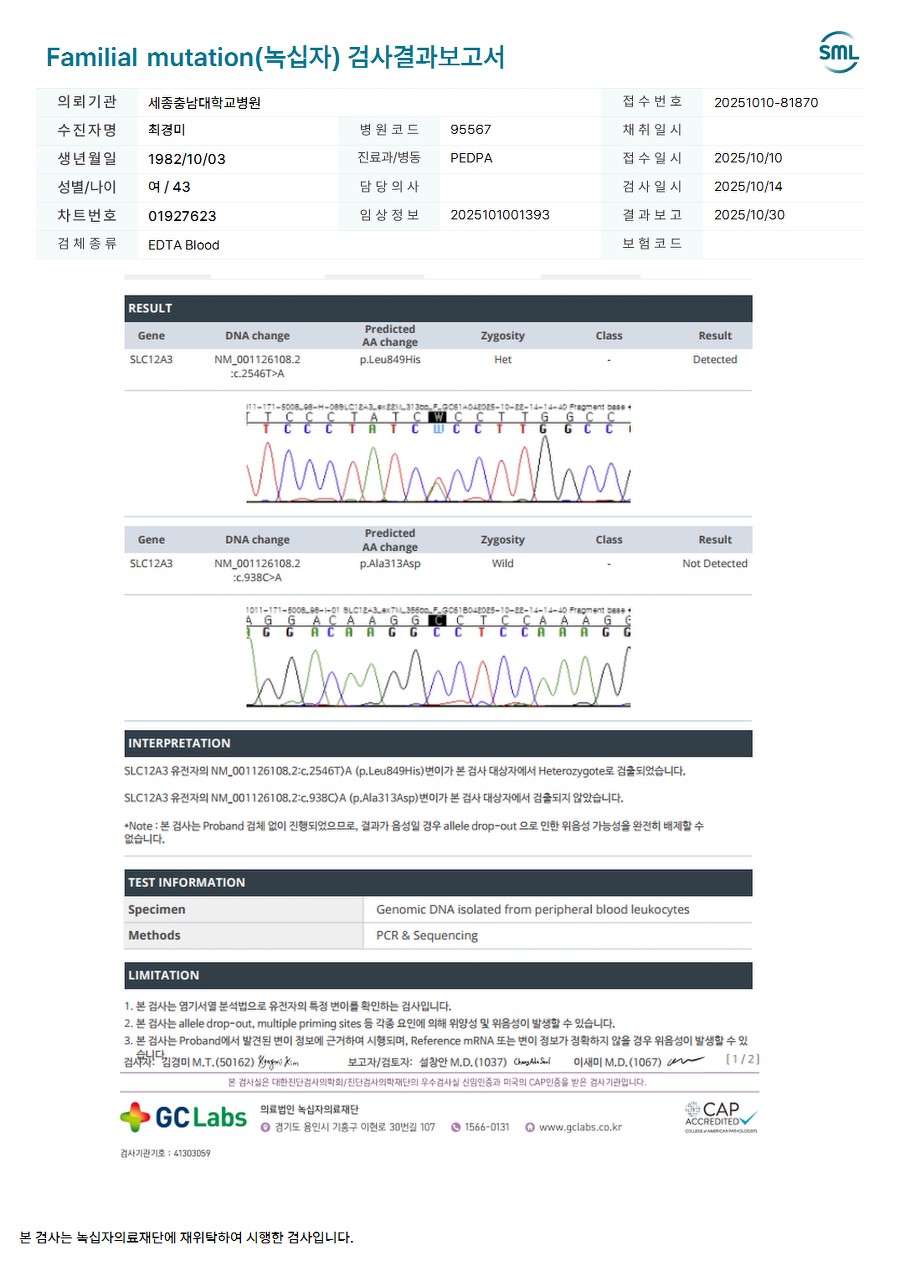900x1271 pixels.
Task: Click the INTERPRETATION section header
Action: 438,743
